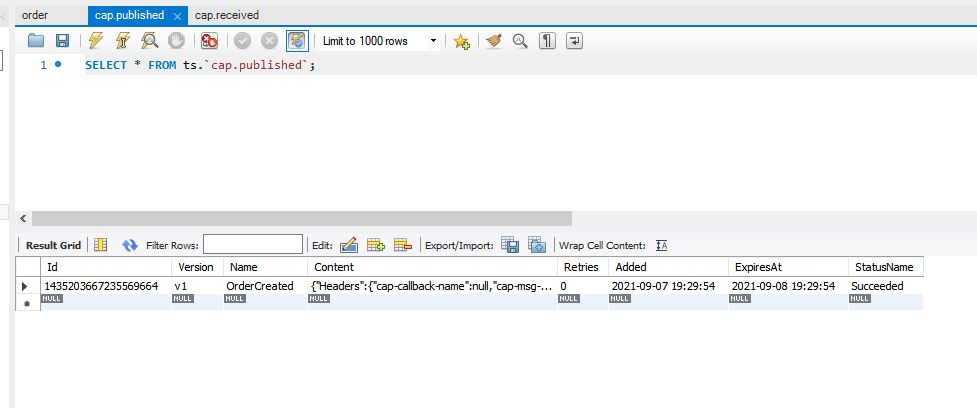Screen dimensions: 977x408
Task: Select Added 2021-09-07 19:29:54 cell
Action: (x=668, y=286)
